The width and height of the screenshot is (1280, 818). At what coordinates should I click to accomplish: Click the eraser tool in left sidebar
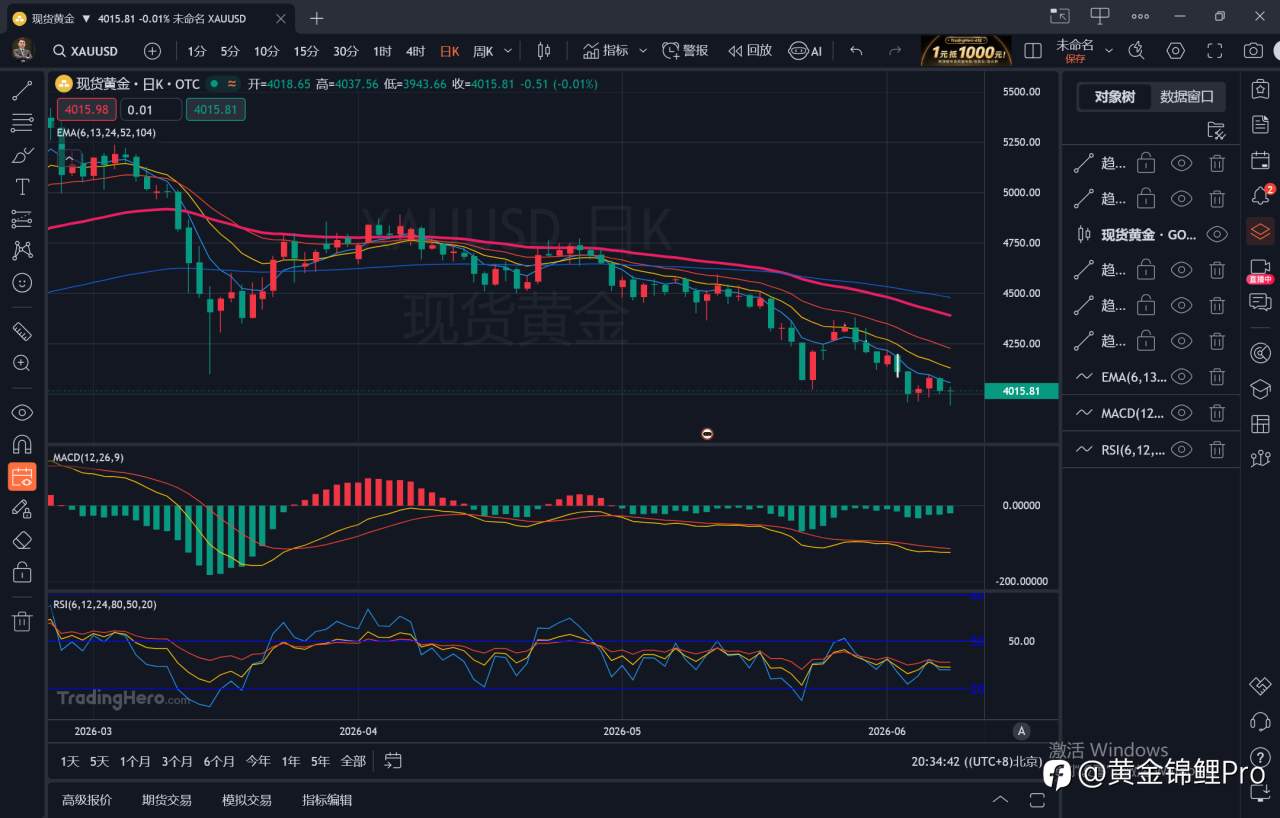tap(22, 540)
